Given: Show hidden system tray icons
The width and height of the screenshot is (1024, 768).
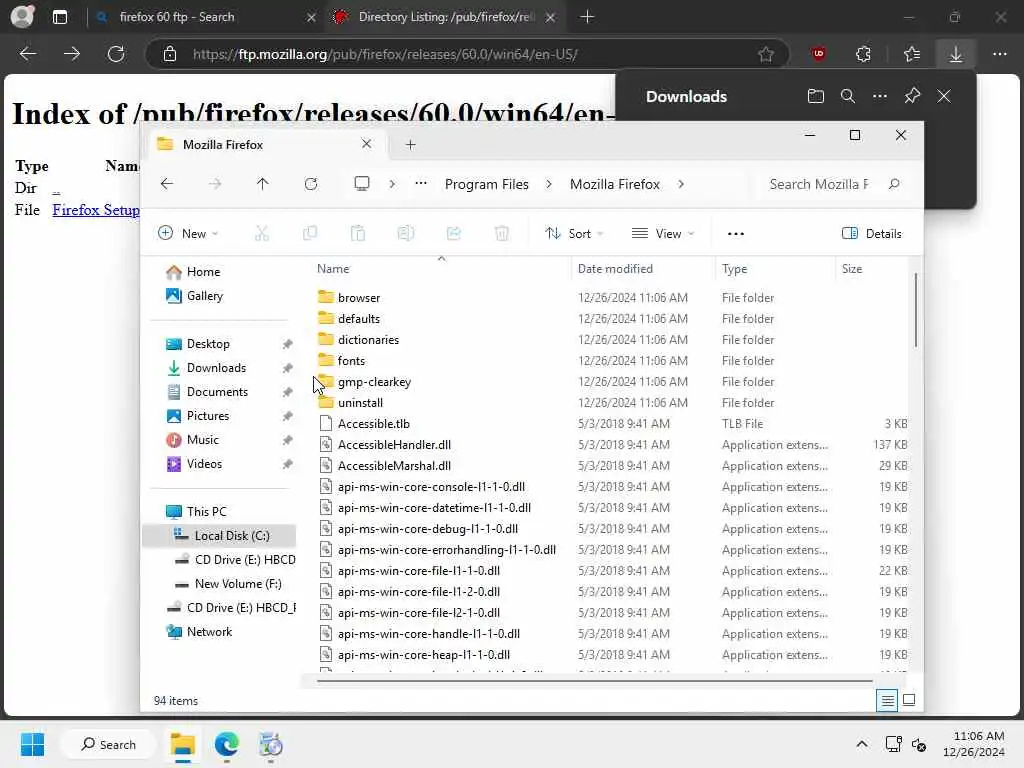Looking at the screenshot, I should [862, 744].
